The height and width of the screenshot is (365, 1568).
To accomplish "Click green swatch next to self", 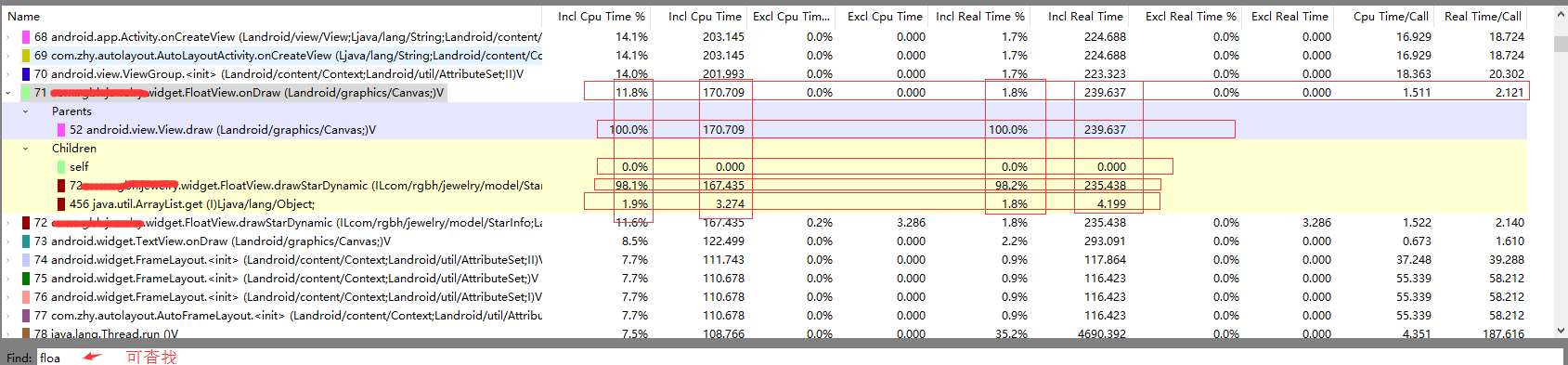I will click(60, 167).
